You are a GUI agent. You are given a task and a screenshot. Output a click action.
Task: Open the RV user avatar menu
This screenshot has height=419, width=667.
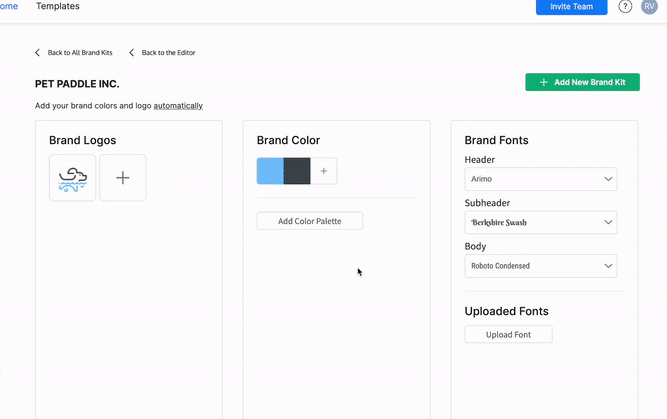tap(649, 7)
